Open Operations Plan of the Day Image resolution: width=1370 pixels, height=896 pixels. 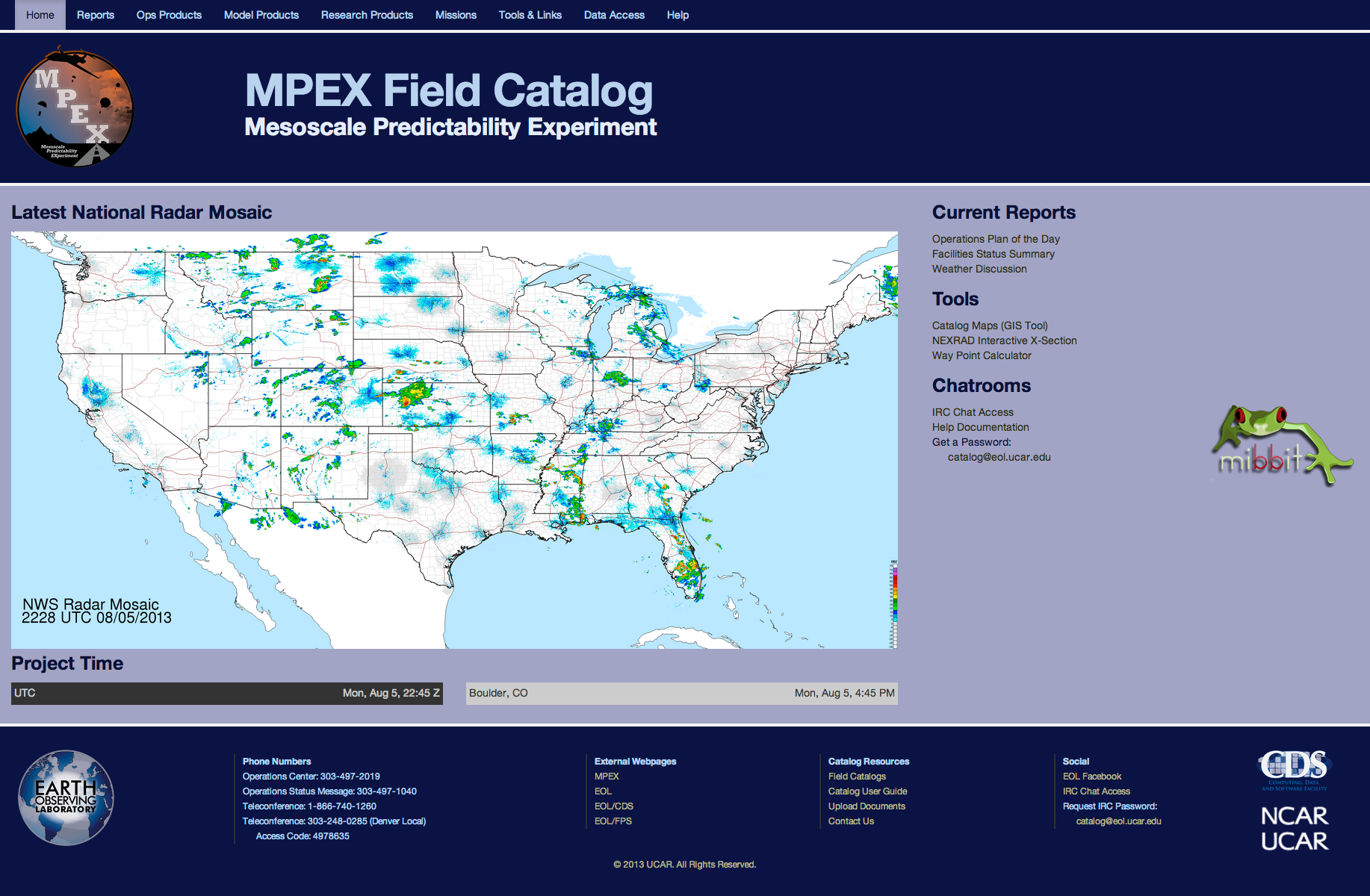(x=996, y=239)
